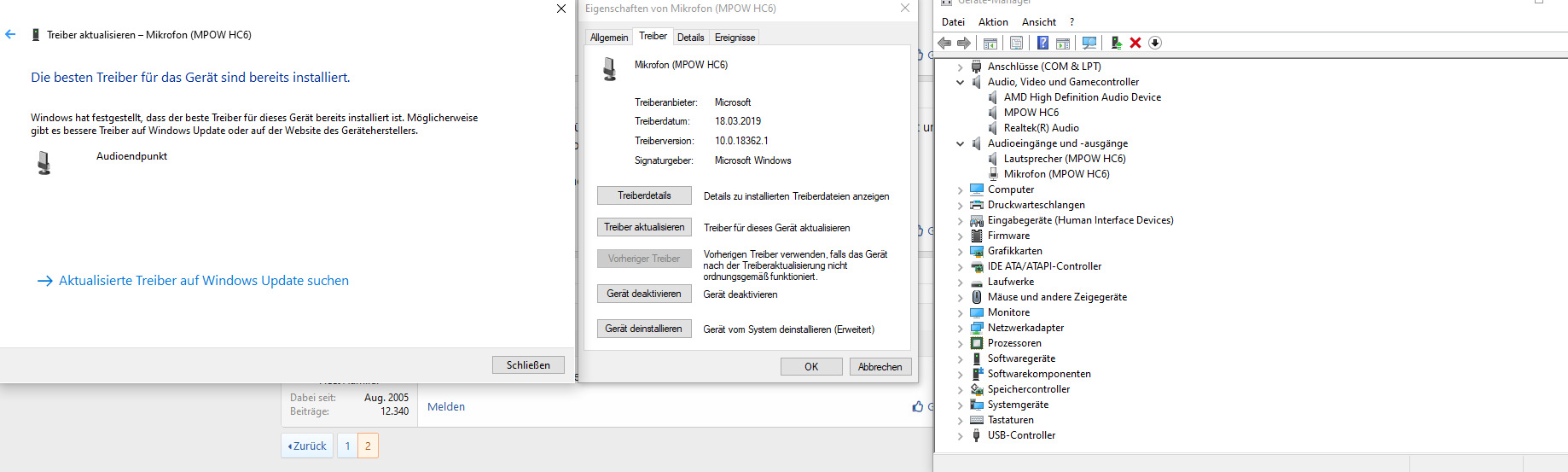This screenshot has height=472, width=1568.
Task: Click the Monitore category icon
Action: click(x=977, y=312)
